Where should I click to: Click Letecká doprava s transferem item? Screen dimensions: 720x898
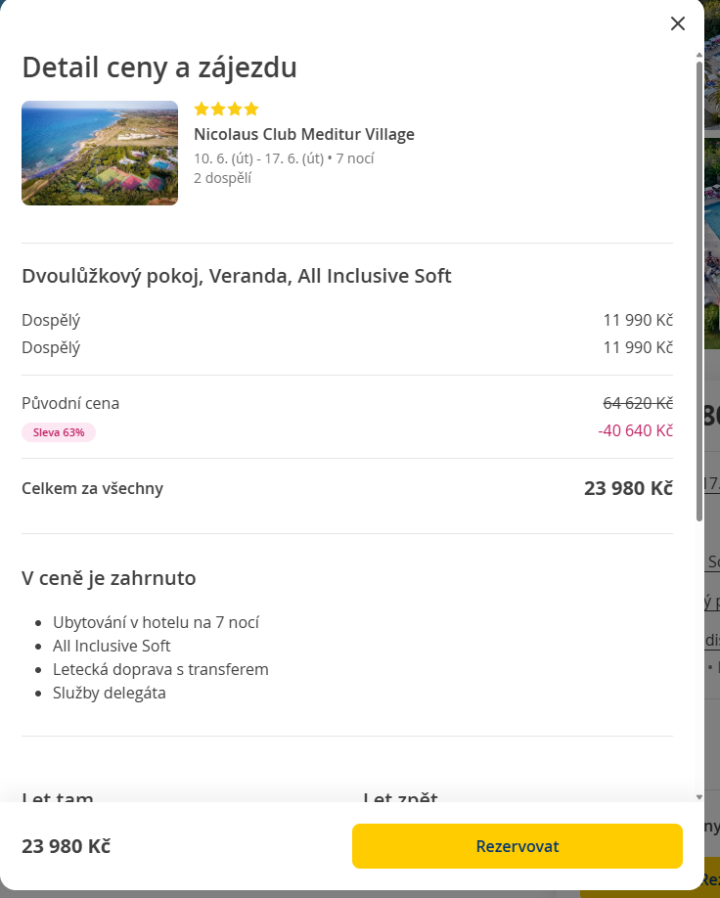(x=161, y=669)
